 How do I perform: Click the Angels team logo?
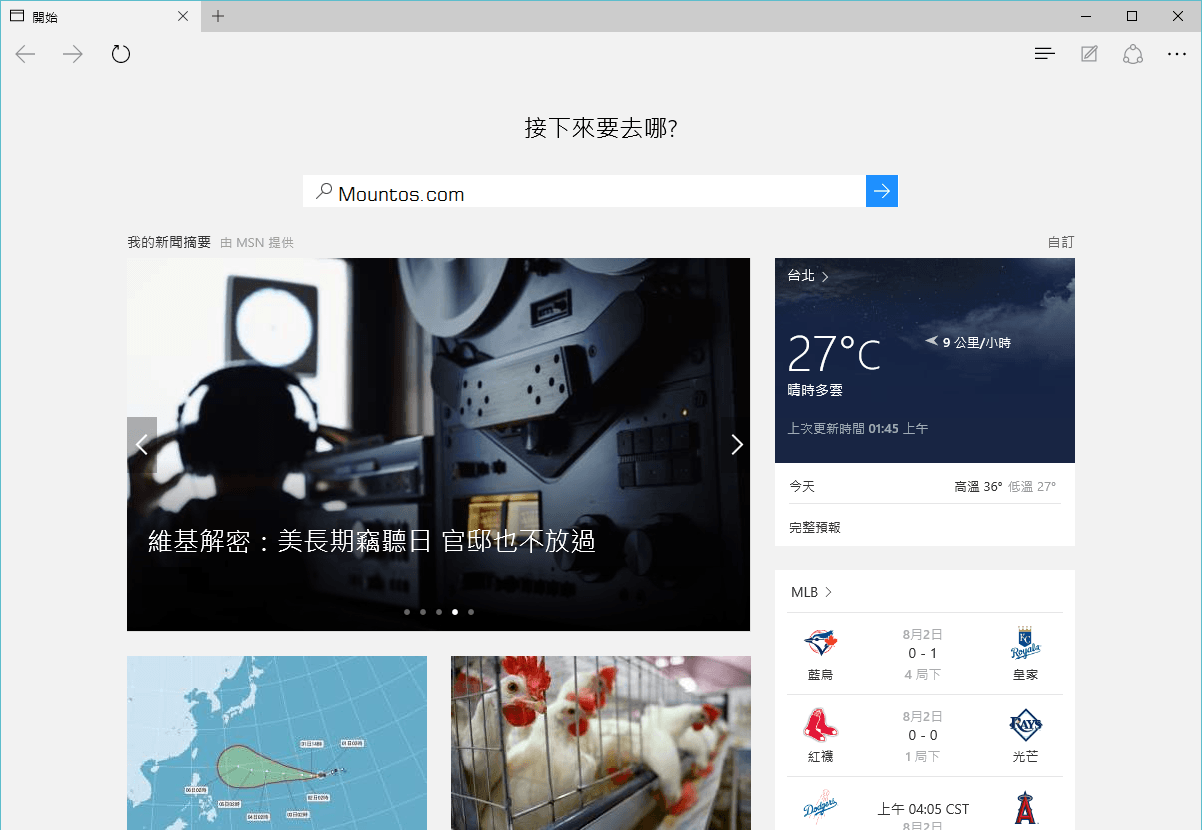(x=1026, y=808)
